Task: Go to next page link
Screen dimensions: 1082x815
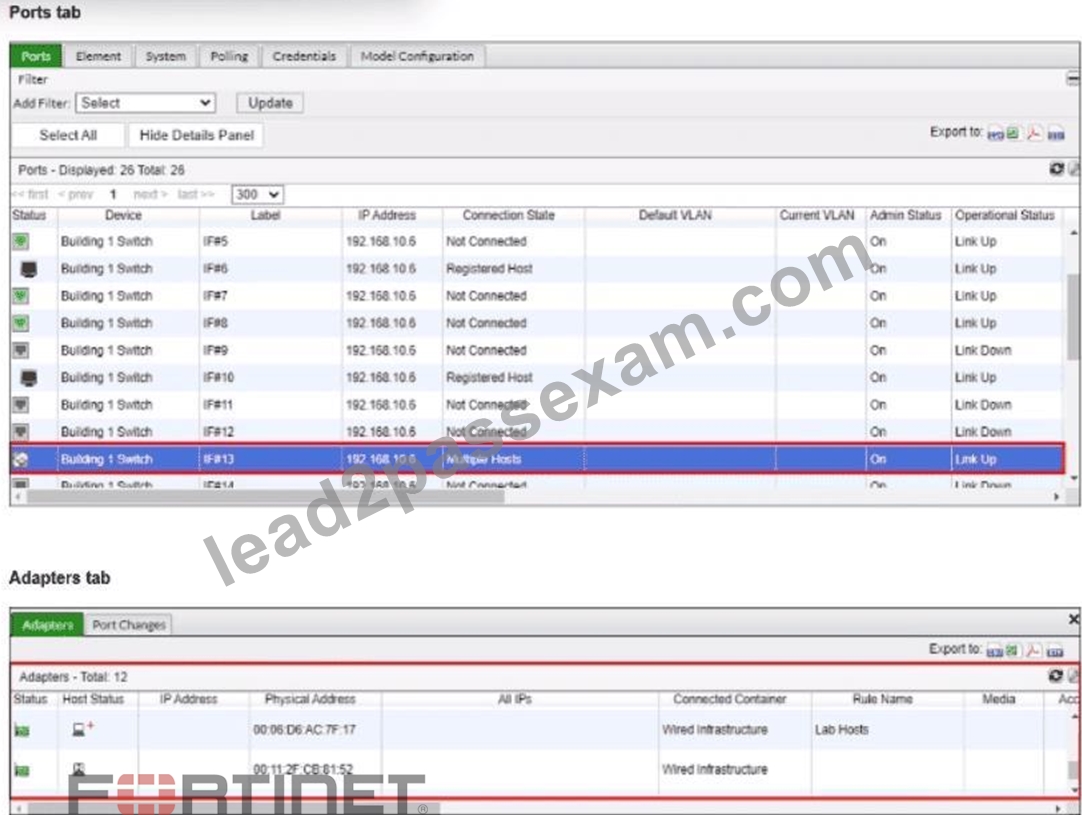Action: point(150,195)
